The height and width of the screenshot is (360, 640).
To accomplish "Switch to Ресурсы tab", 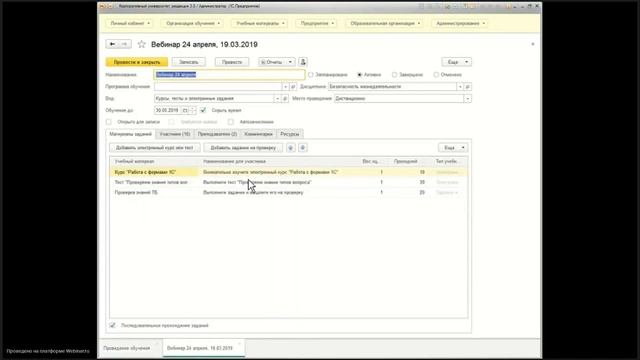I will click(x=290, y=134).
